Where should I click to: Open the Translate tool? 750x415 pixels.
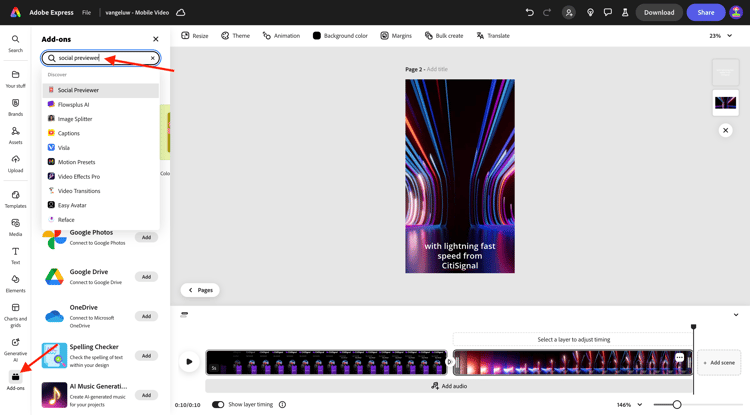coord(493,36)
